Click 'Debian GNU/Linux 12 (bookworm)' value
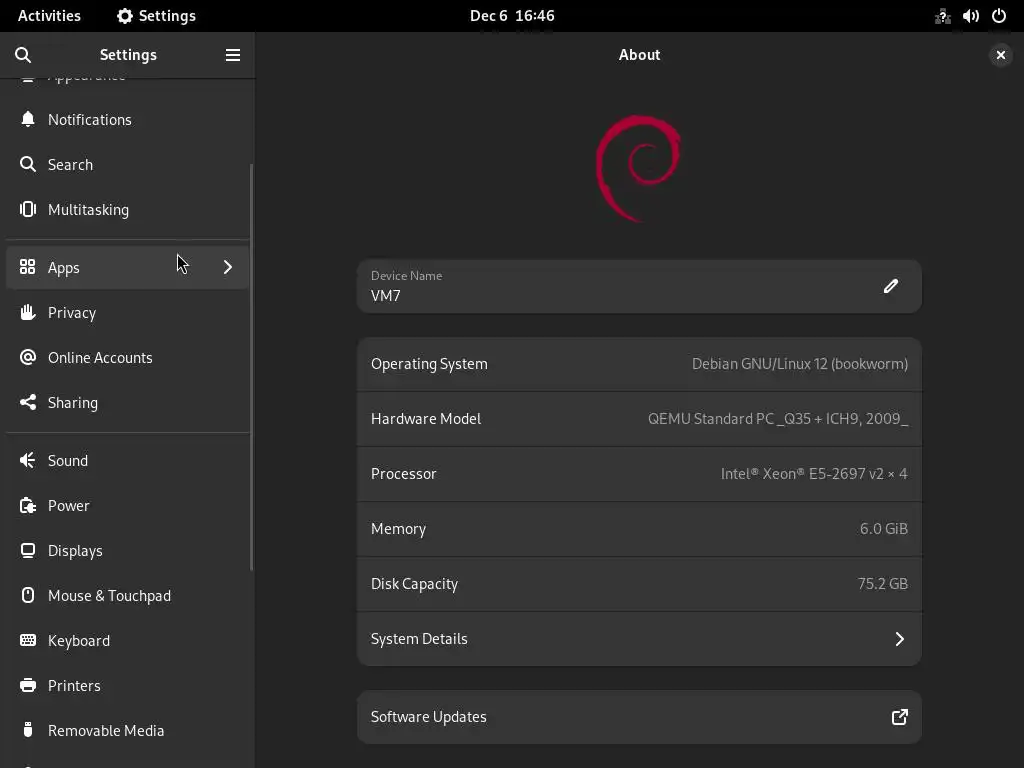The image size is (1024, 768). pyautogui.click(x=799, y=364)
